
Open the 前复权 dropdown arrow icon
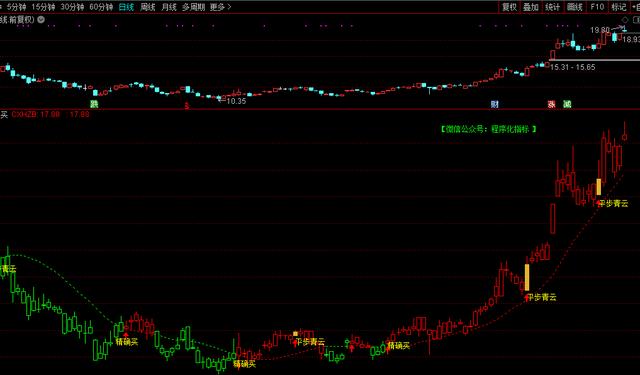click(x=41, y=19)
